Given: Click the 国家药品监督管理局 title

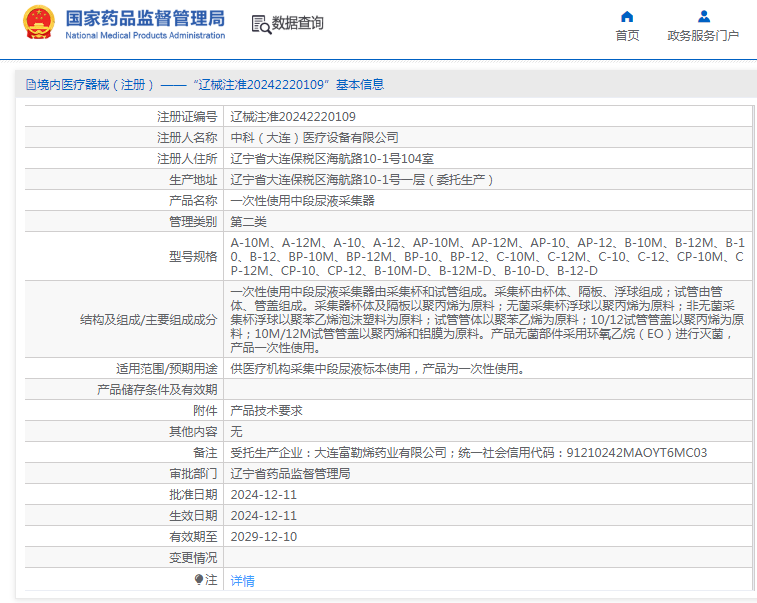Looking at the screenshot, I should (x=145, y=18).
